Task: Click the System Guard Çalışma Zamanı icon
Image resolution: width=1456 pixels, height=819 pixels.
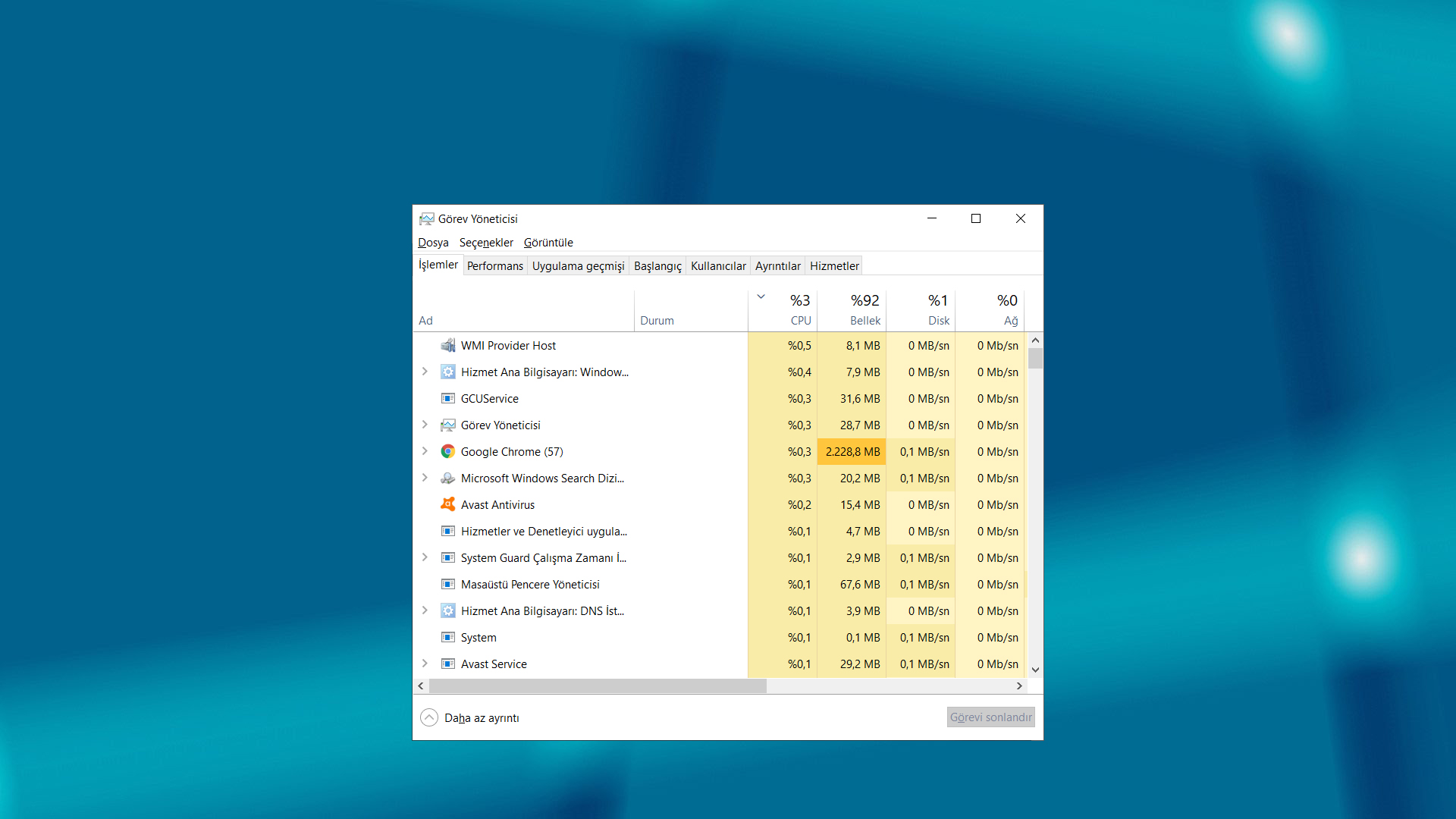Action: [448, 557]
